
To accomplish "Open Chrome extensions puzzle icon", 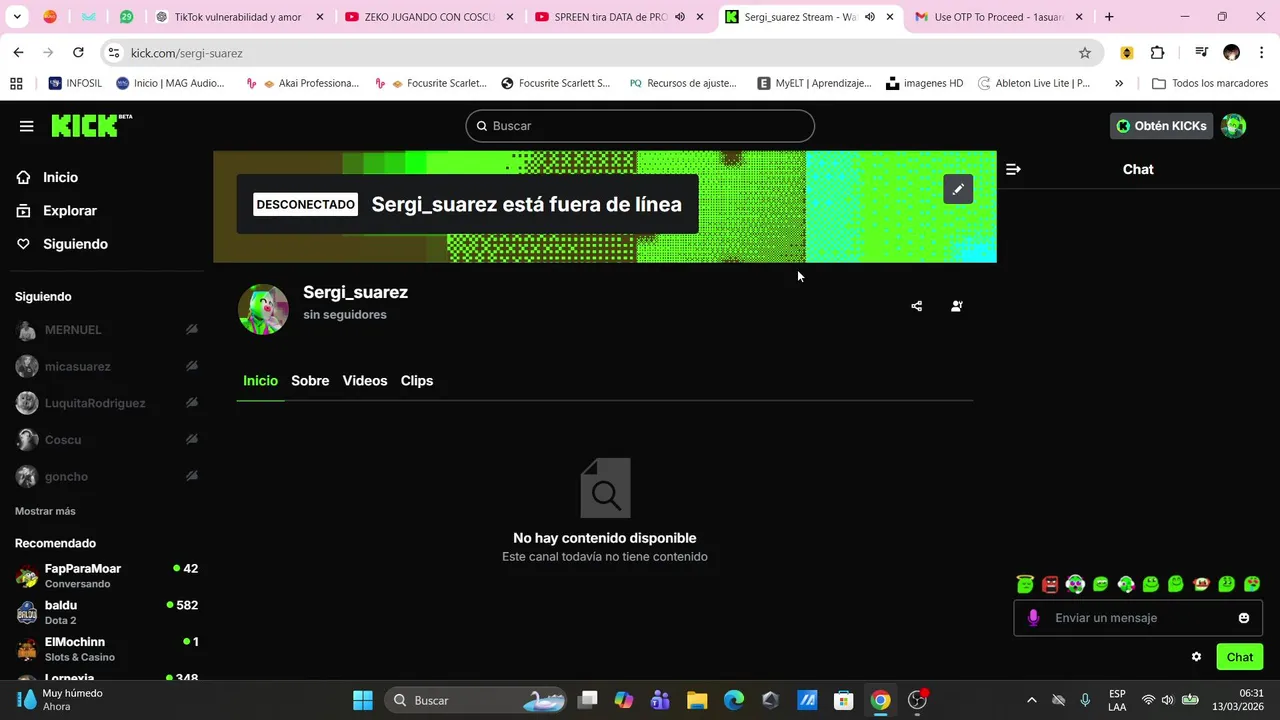I will (1157, 53).
